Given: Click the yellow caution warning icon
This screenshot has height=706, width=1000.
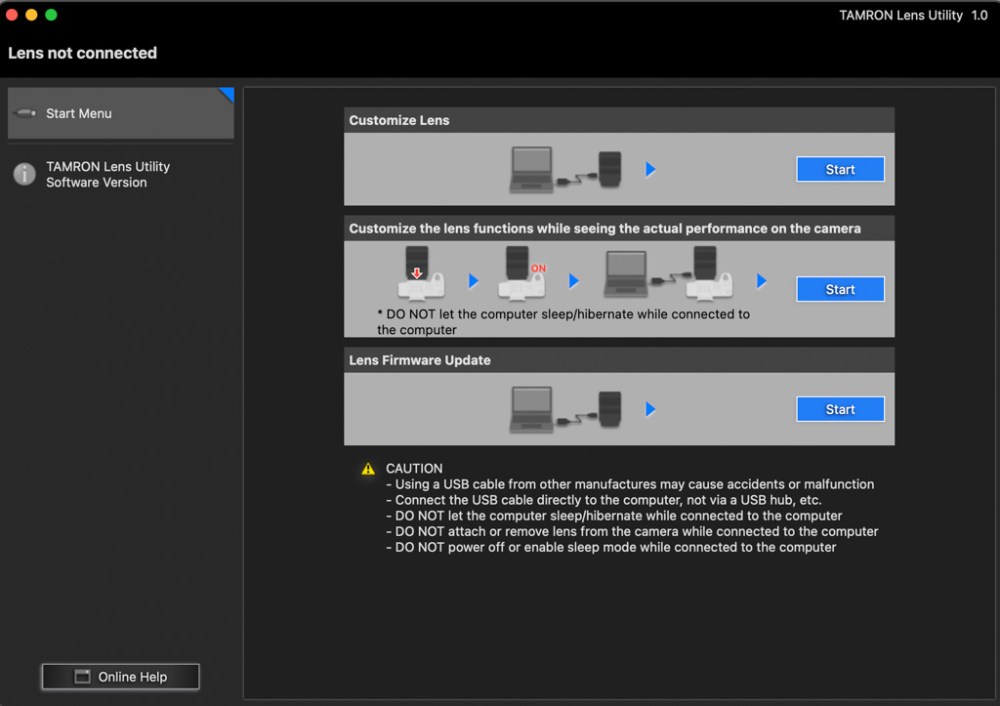Looking at the screenshot, I should pos(368,469).
